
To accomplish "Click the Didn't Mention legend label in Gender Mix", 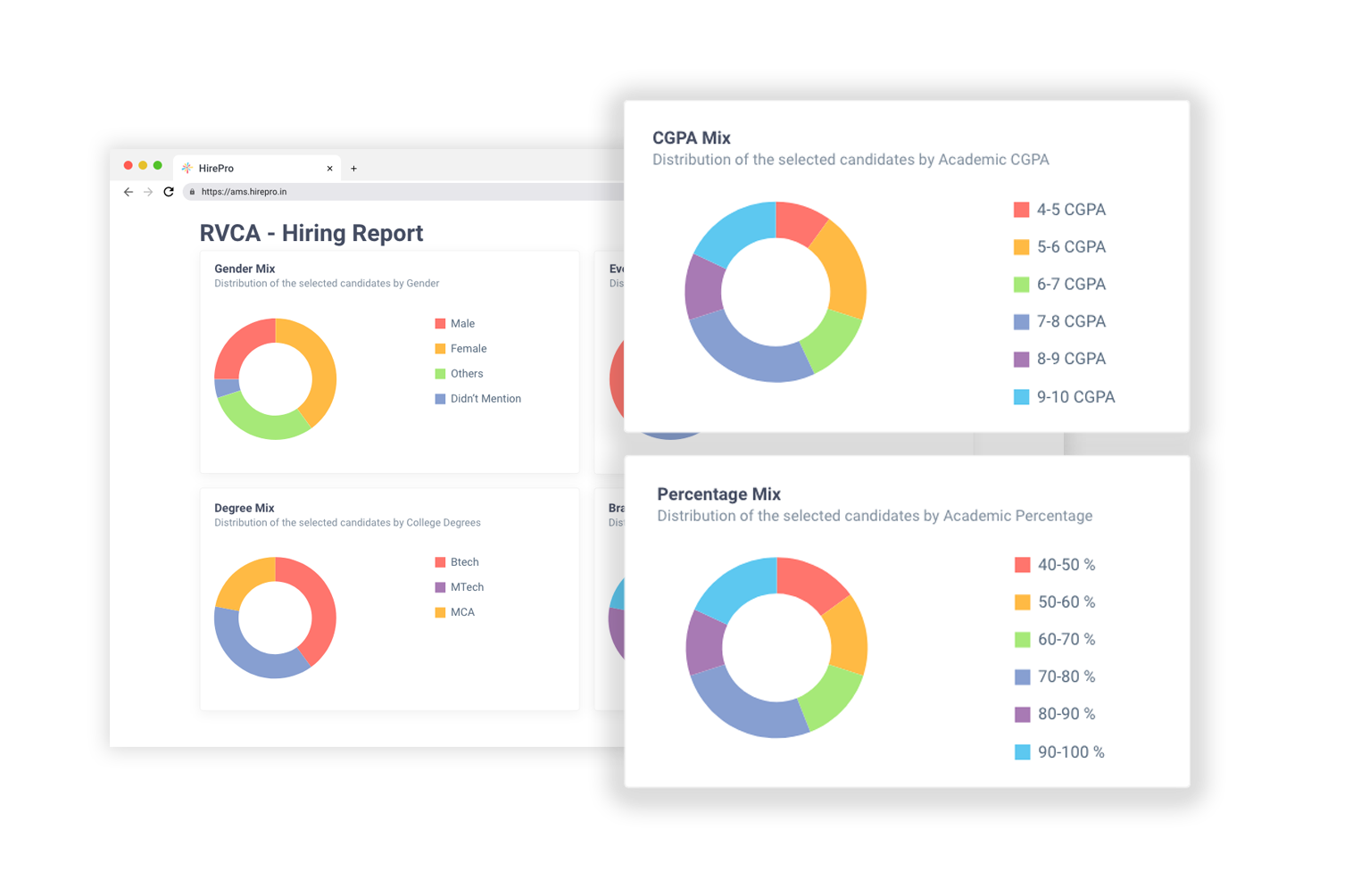I will pyautogui.click(x=486, y=398).
